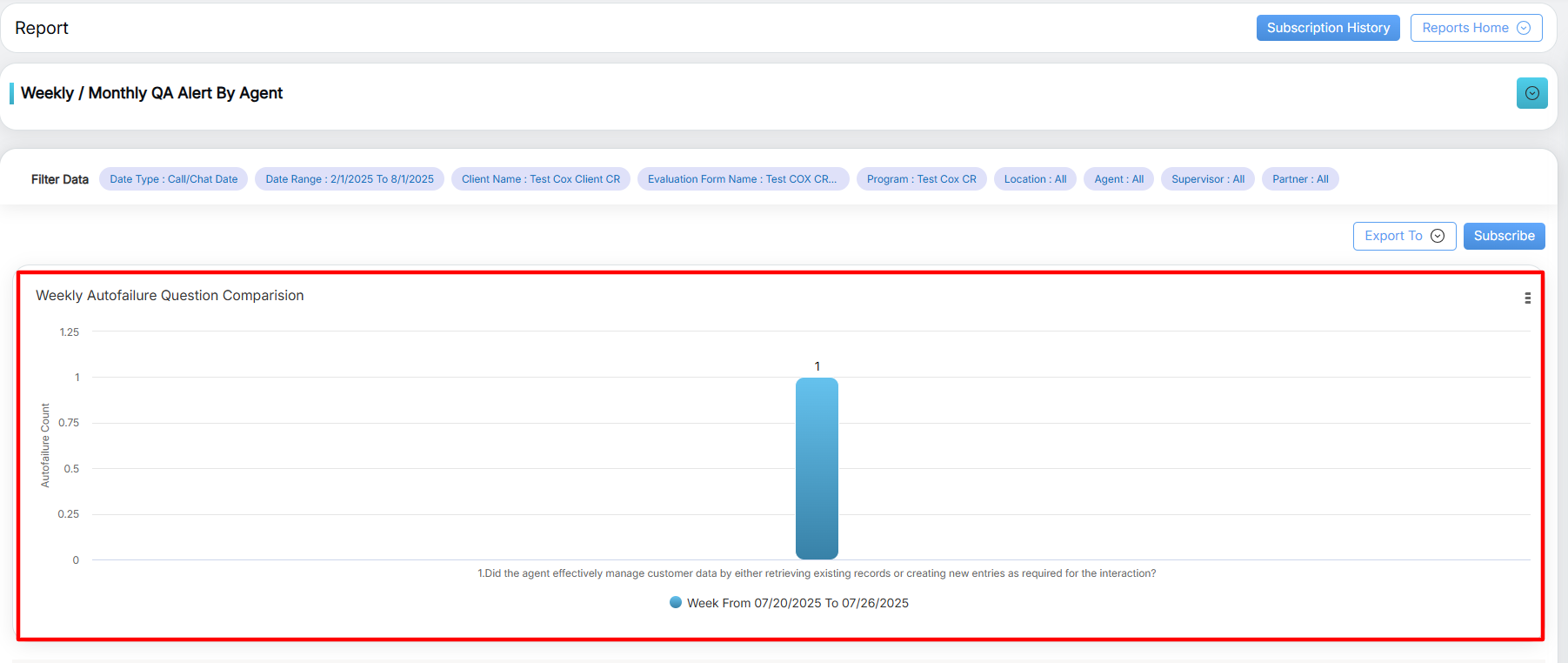Click the blue autofailure bar in chart
The image size is (1568, 663).
coord(817,468)
